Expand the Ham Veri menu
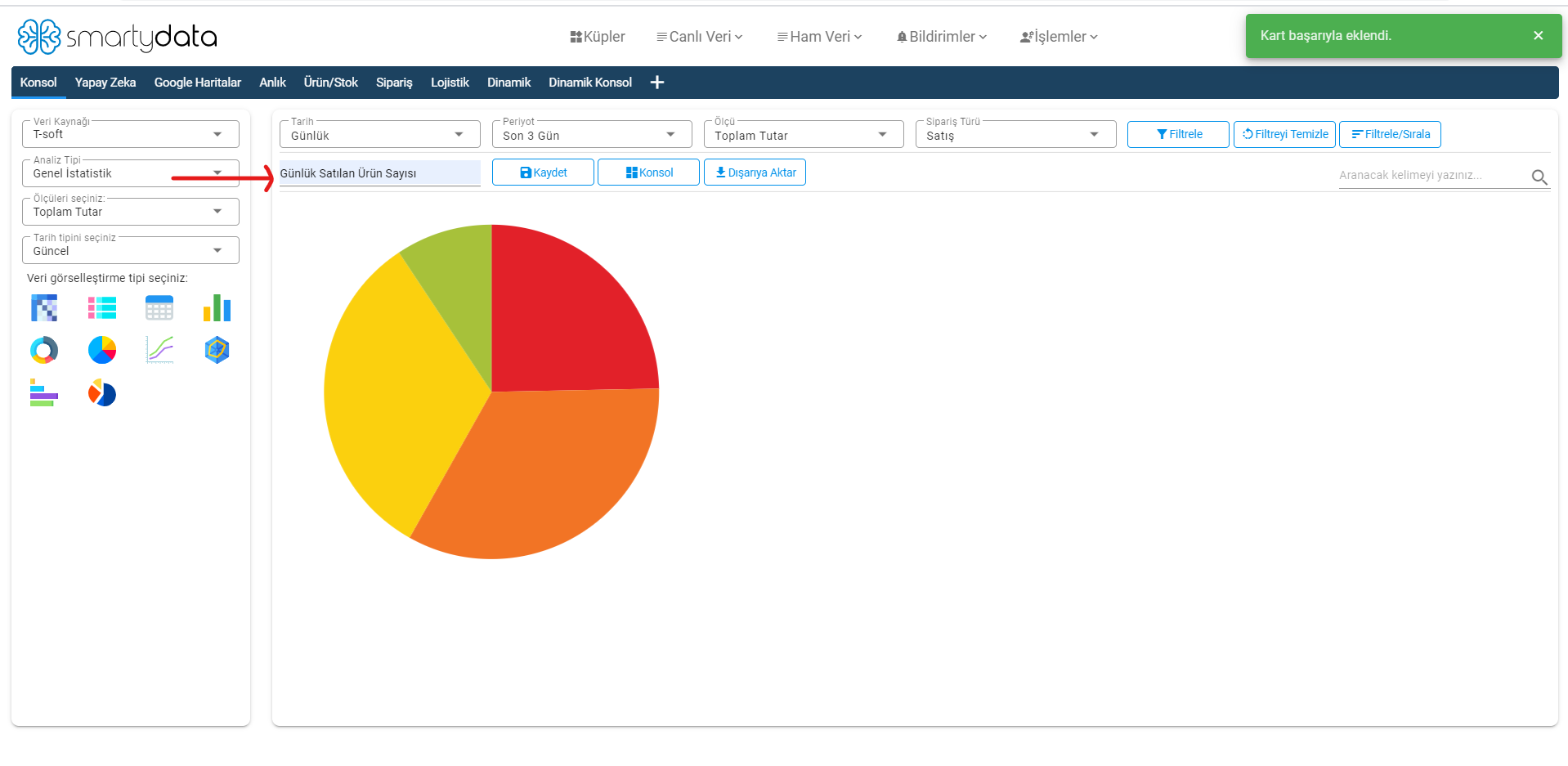This screenshot has width=1568, height=766. pos(820,37)
